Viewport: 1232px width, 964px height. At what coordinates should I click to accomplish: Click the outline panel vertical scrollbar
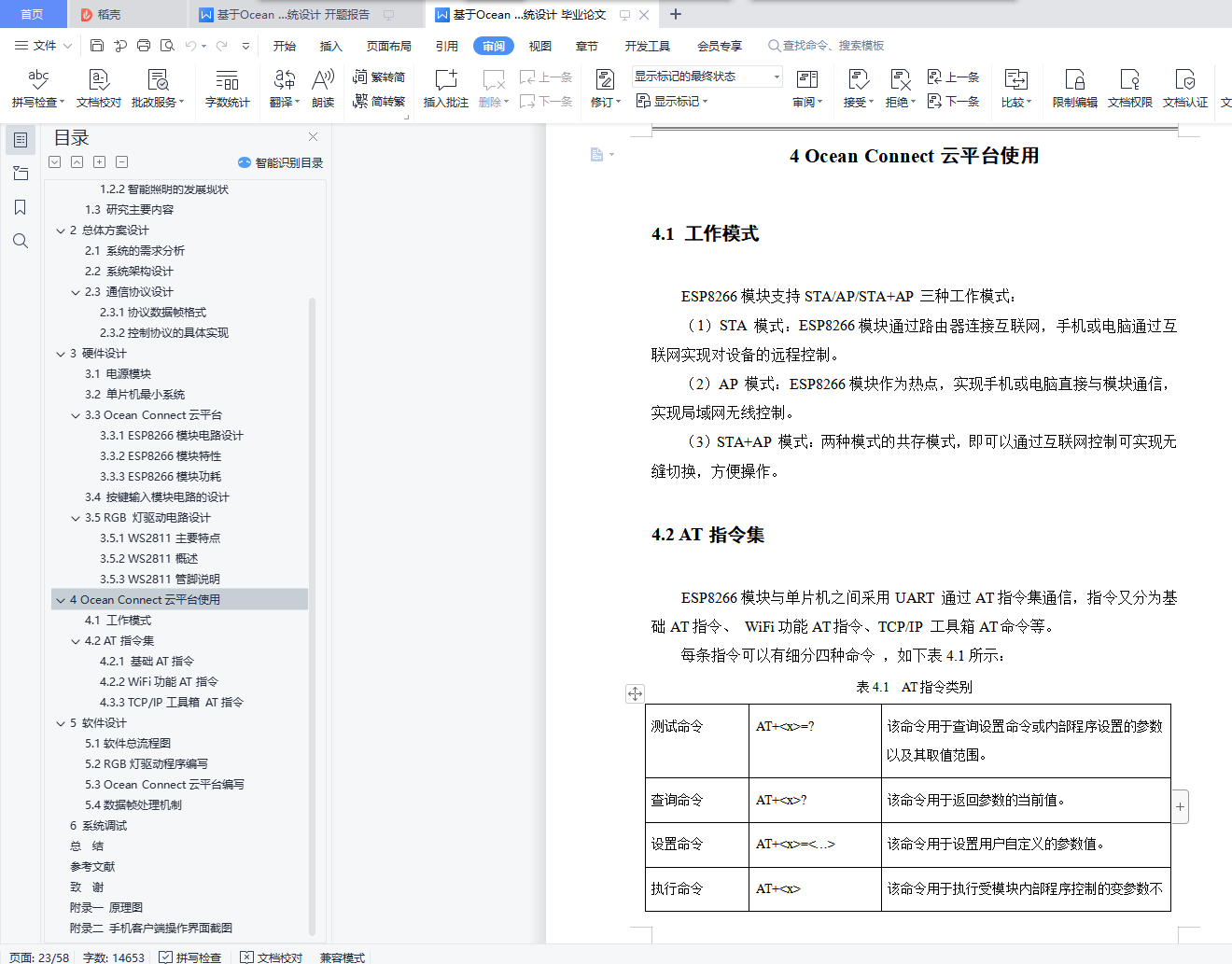pos(312,616)
